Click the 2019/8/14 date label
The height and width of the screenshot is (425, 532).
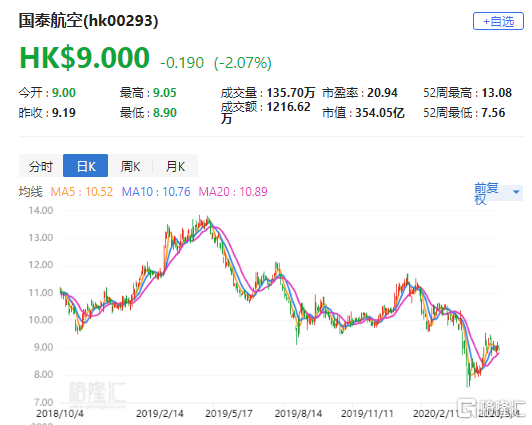[298, 414]
